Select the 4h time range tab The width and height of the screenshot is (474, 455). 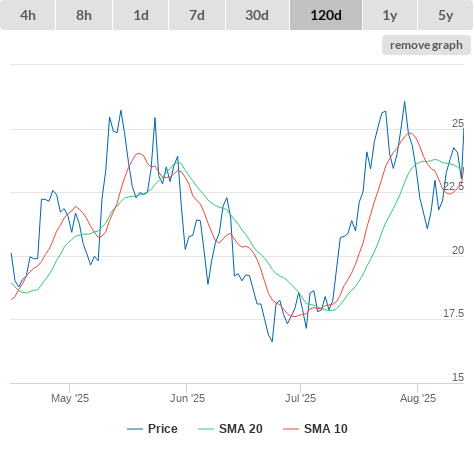click(x=27, y=15)
